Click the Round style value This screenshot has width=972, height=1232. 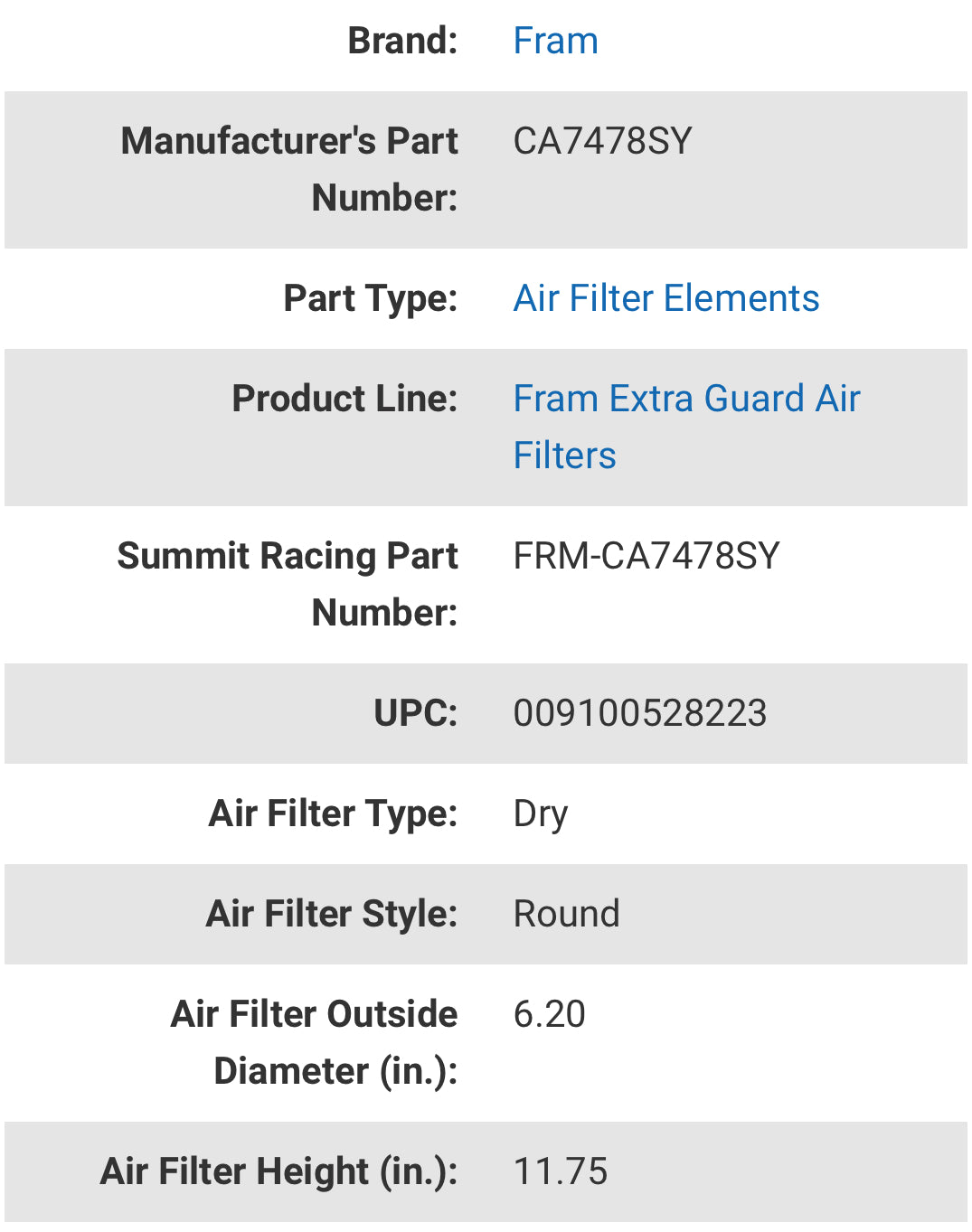[x=566, y=914]
